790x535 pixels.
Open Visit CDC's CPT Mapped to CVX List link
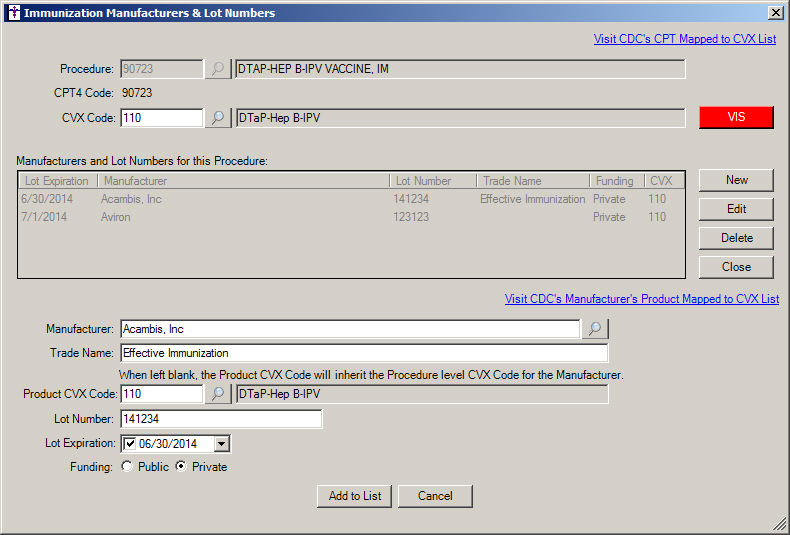click(x=684, y=40)
